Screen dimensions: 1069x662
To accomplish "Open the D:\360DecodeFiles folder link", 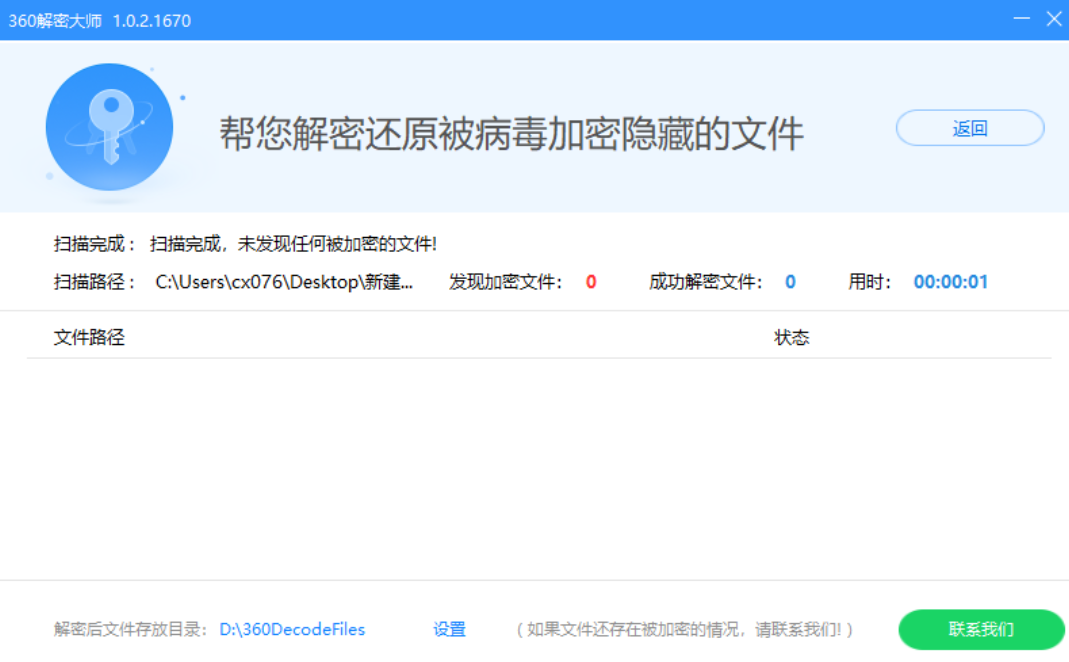I will click(x=292, y=630).
